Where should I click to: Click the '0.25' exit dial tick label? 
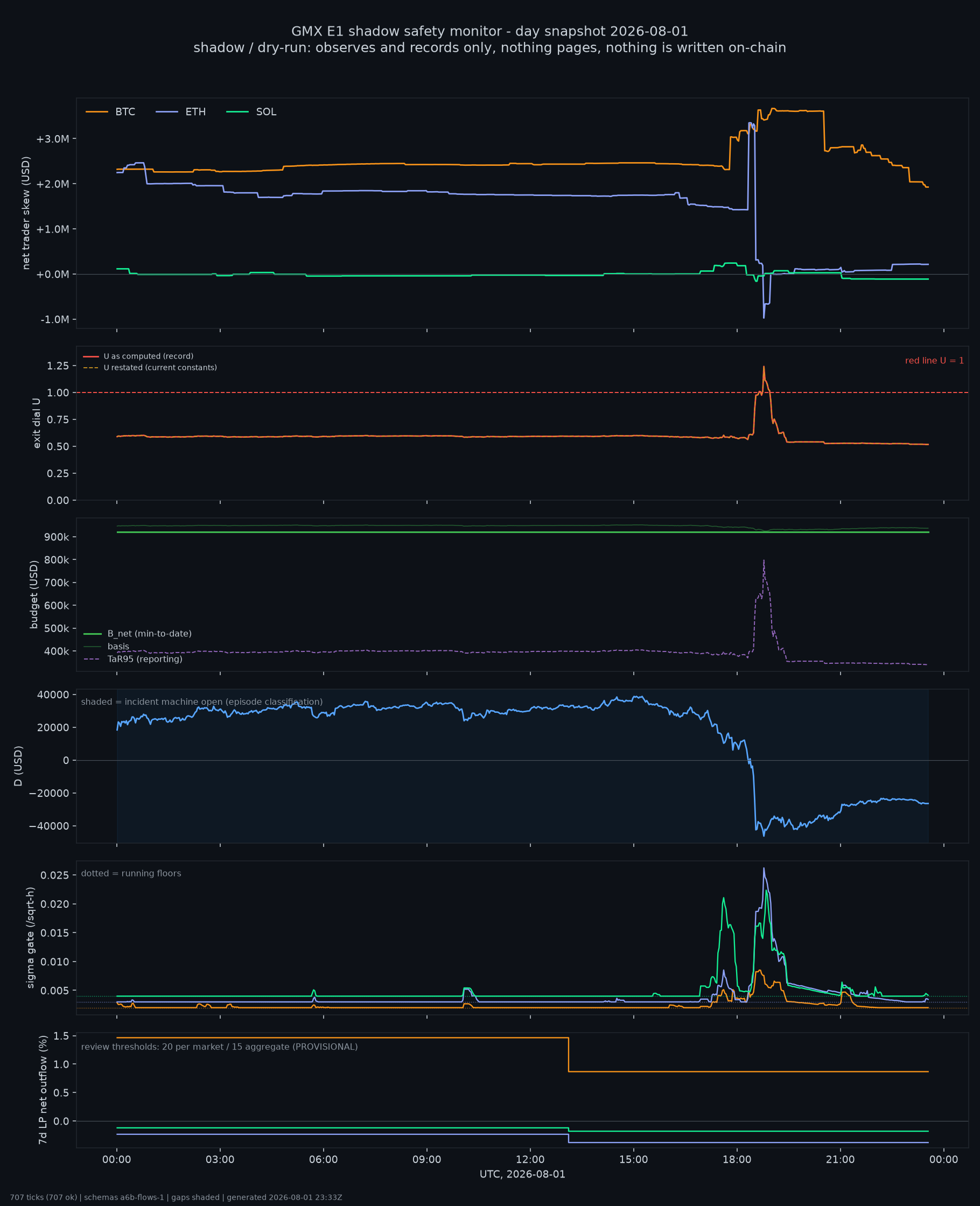click(58, 473)
